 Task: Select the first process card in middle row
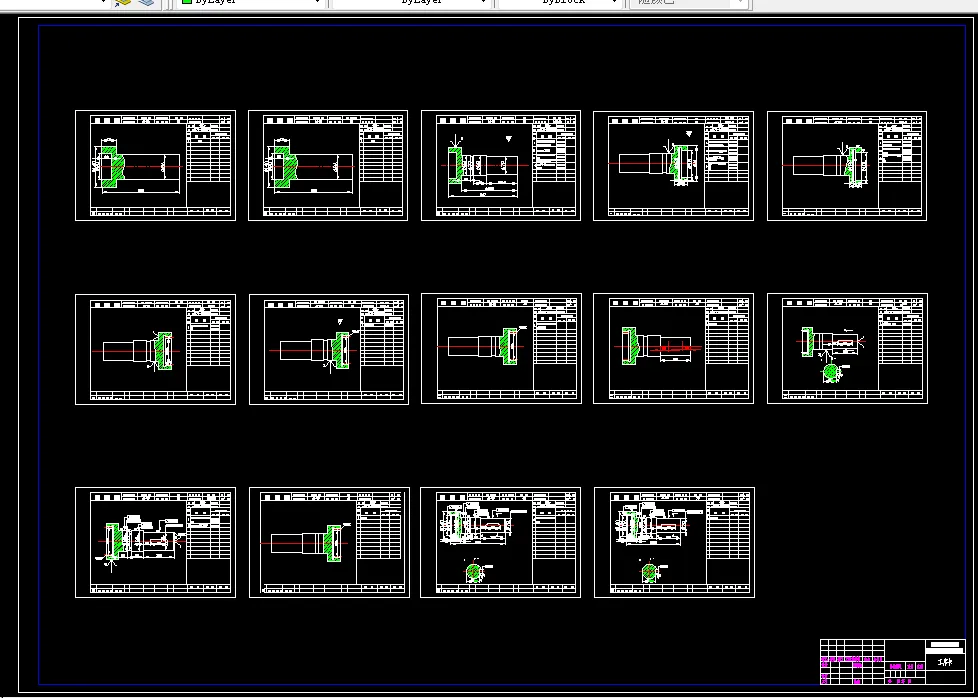155,349
